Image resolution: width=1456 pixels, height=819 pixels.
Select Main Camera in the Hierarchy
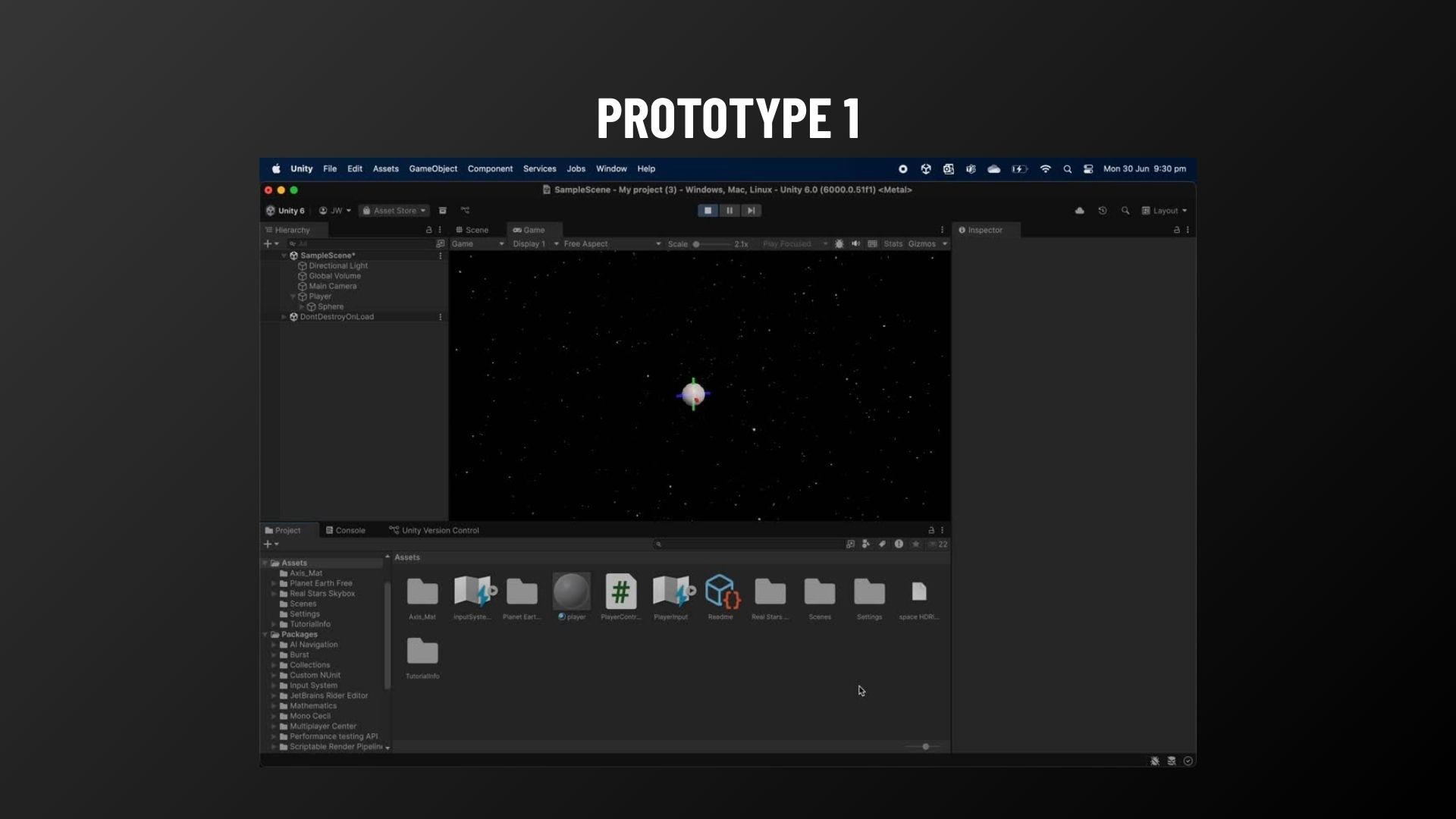(332, 287)
